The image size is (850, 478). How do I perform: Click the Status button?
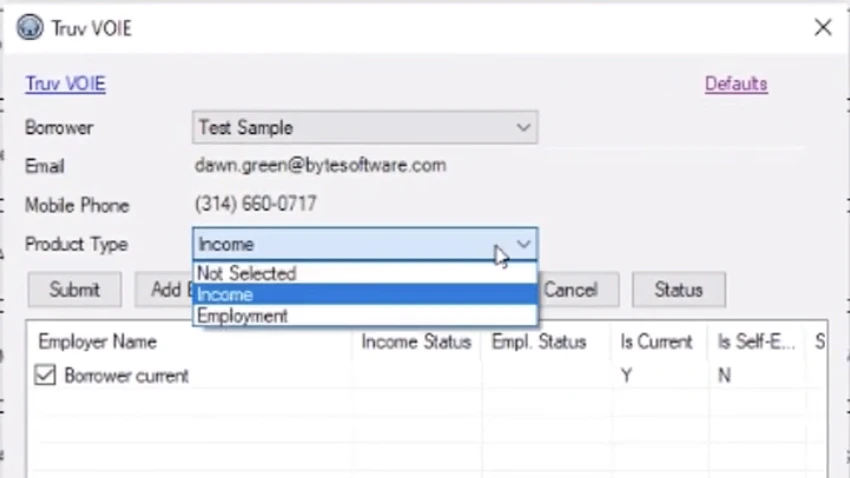678,290
